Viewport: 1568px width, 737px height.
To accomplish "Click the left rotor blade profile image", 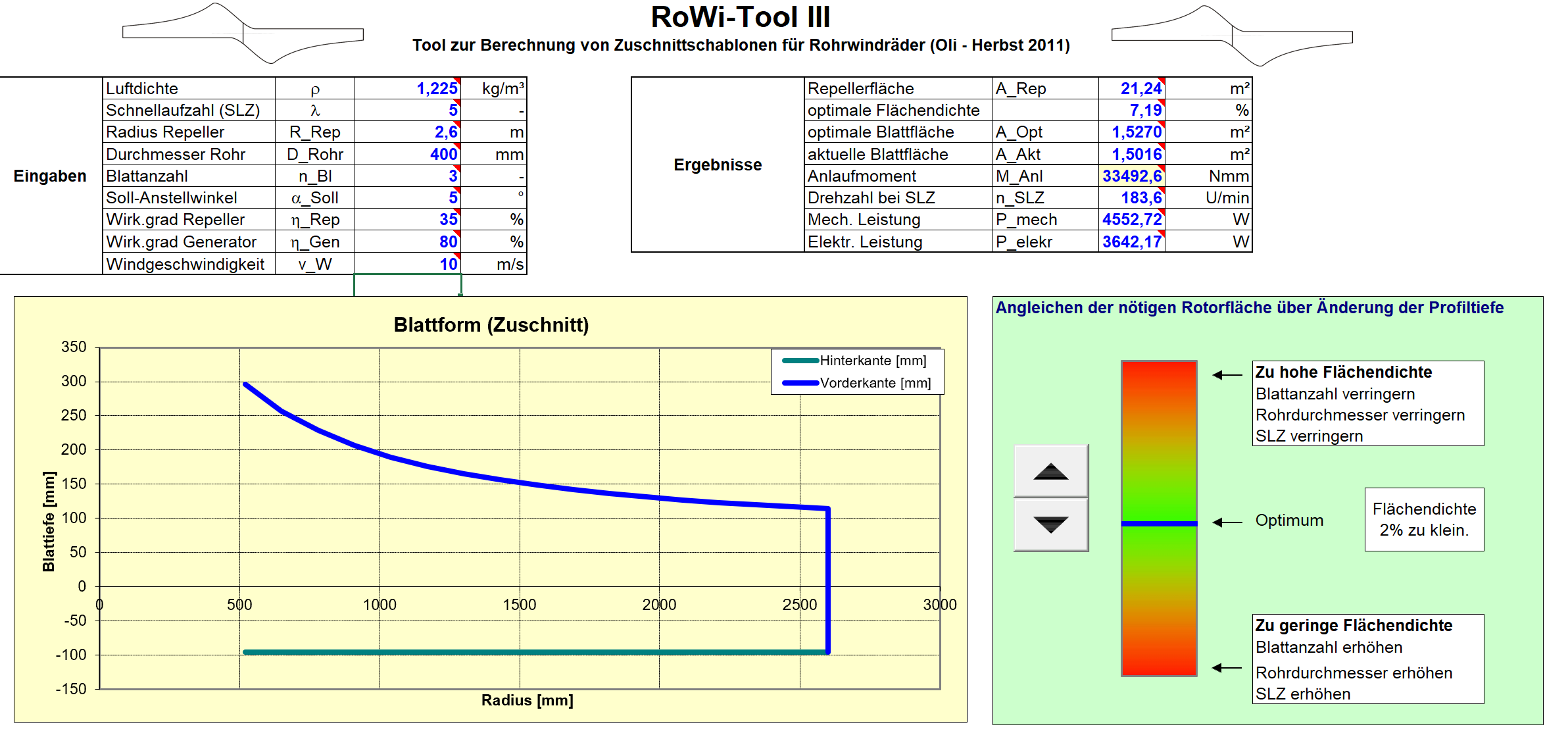I will 243,33.
